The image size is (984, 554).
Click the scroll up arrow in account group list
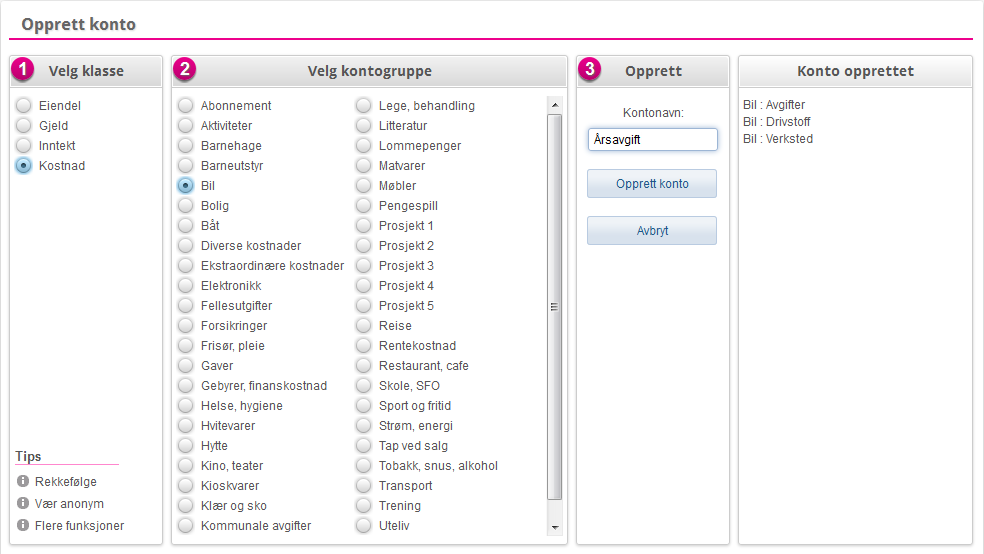555,105
